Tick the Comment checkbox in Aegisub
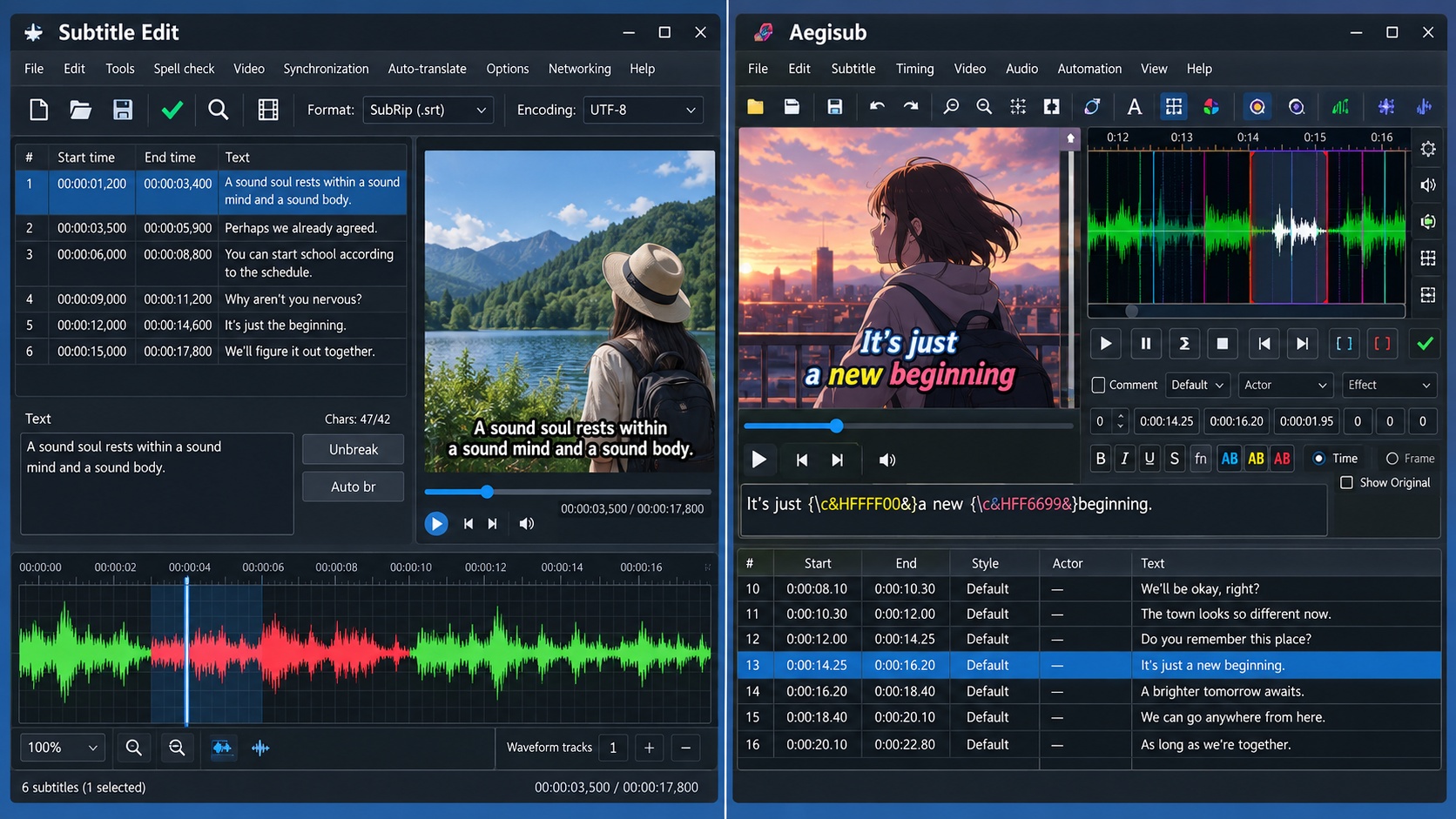Image resolution: width=1456 pixels, height=819 pixels. pos(1098,385)
